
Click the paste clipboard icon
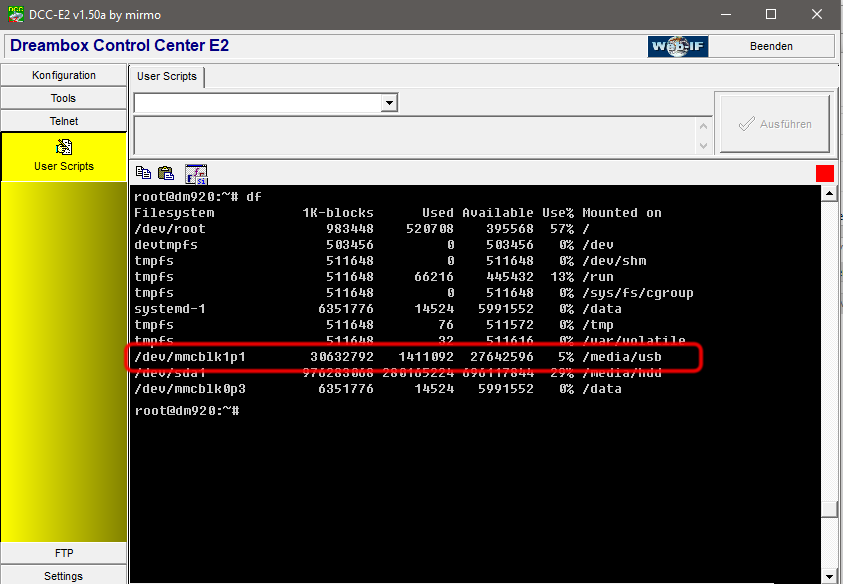click(x=166, y=173)
